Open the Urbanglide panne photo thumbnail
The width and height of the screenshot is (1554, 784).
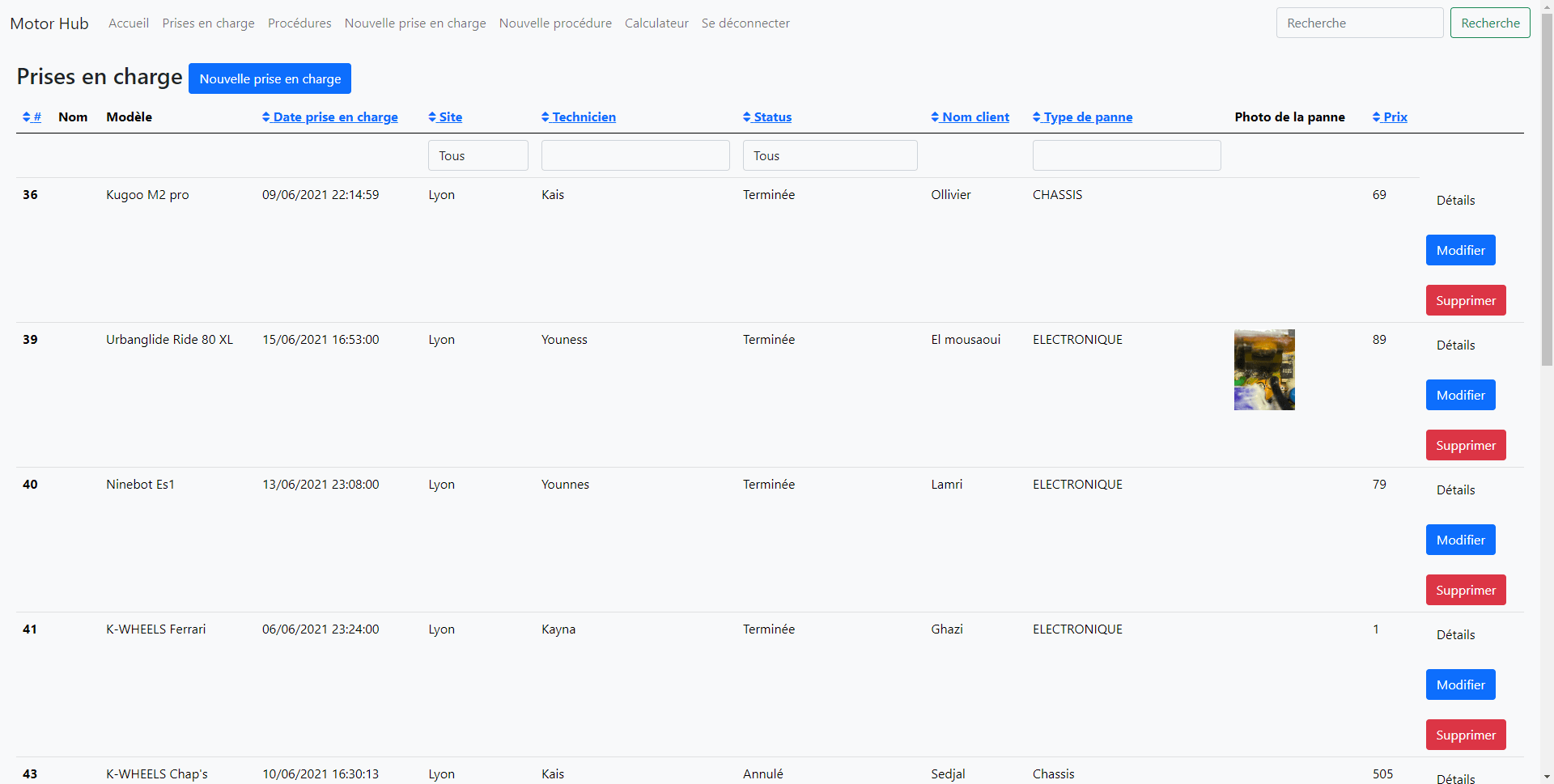coord(1264,370)
